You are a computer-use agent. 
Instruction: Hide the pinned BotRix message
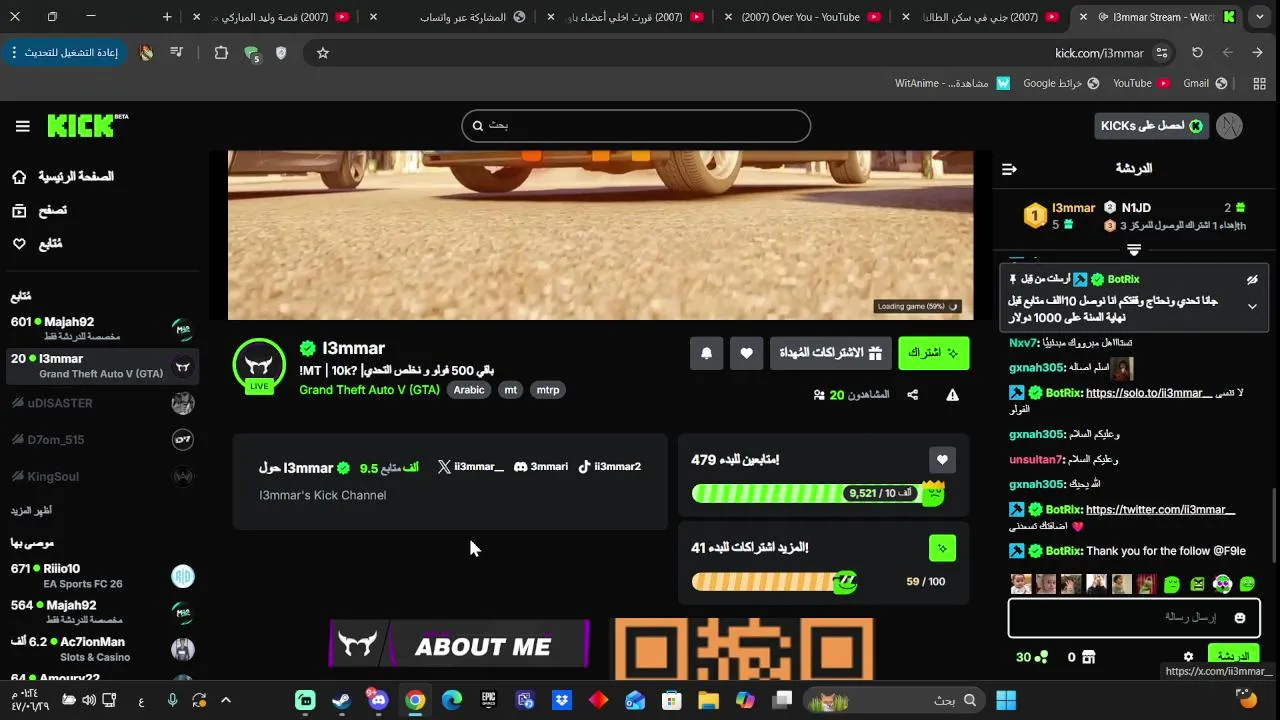point(1252,280)
